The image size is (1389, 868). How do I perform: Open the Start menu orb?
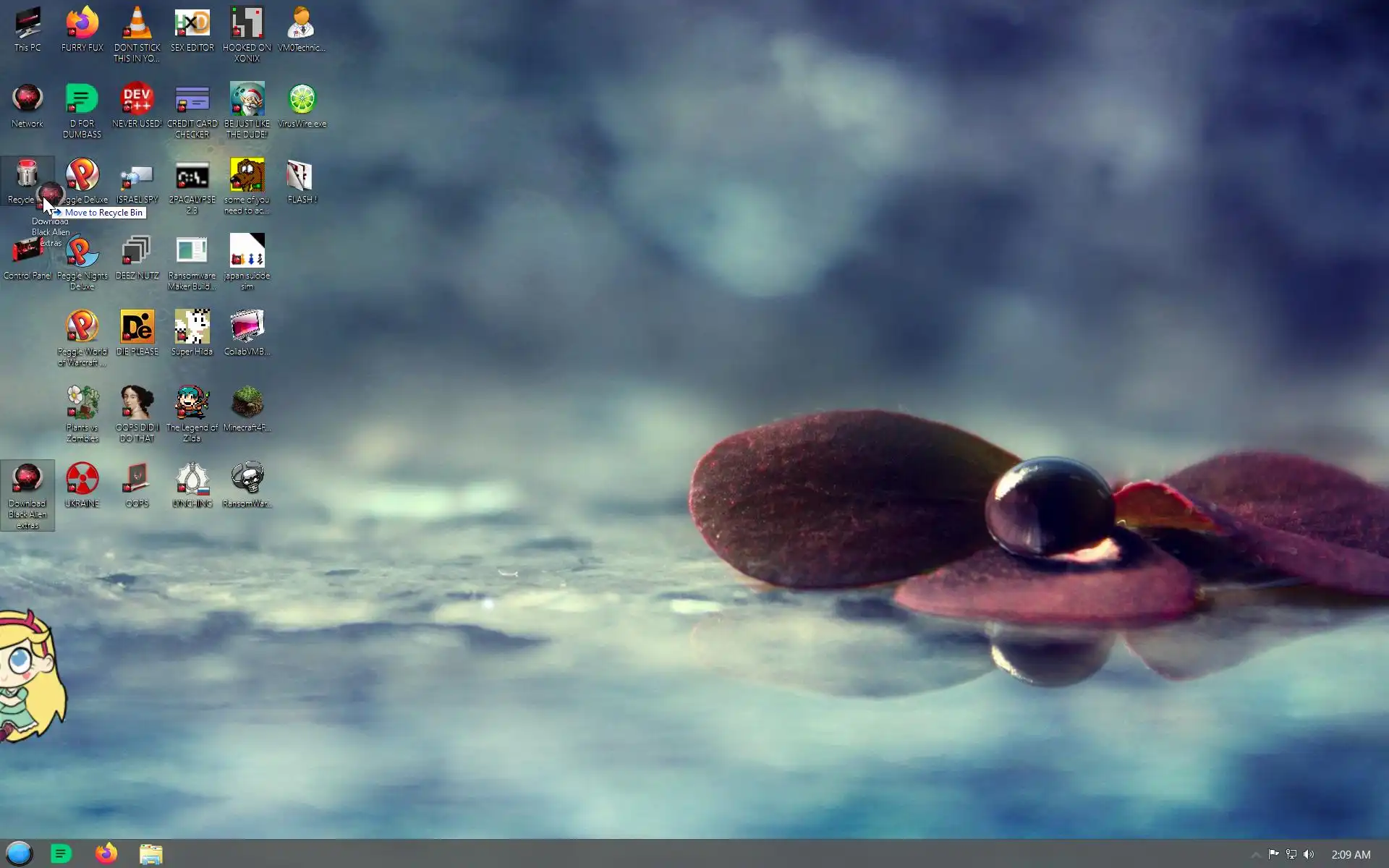pos(20,854)
